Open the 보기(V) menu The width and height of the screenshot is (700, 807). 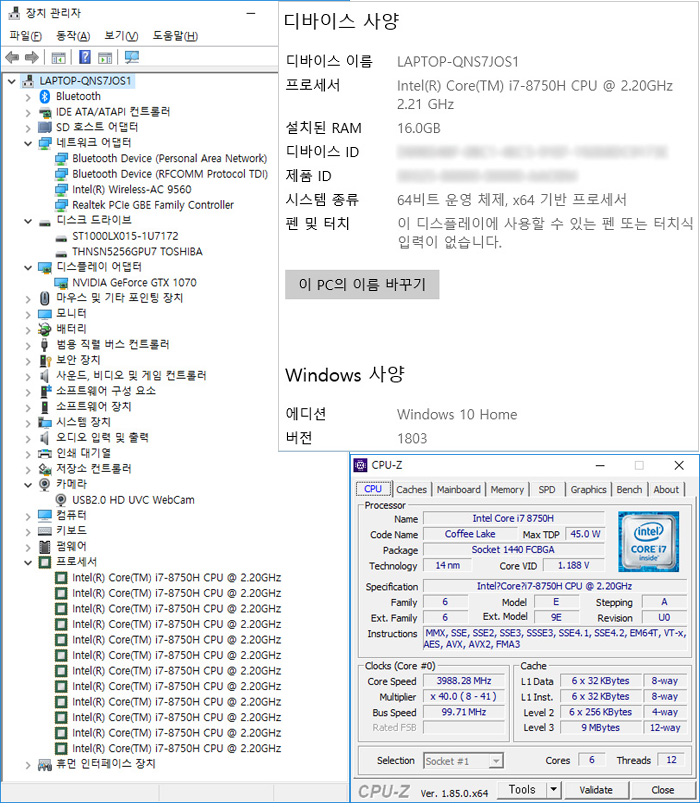point(121,36)
